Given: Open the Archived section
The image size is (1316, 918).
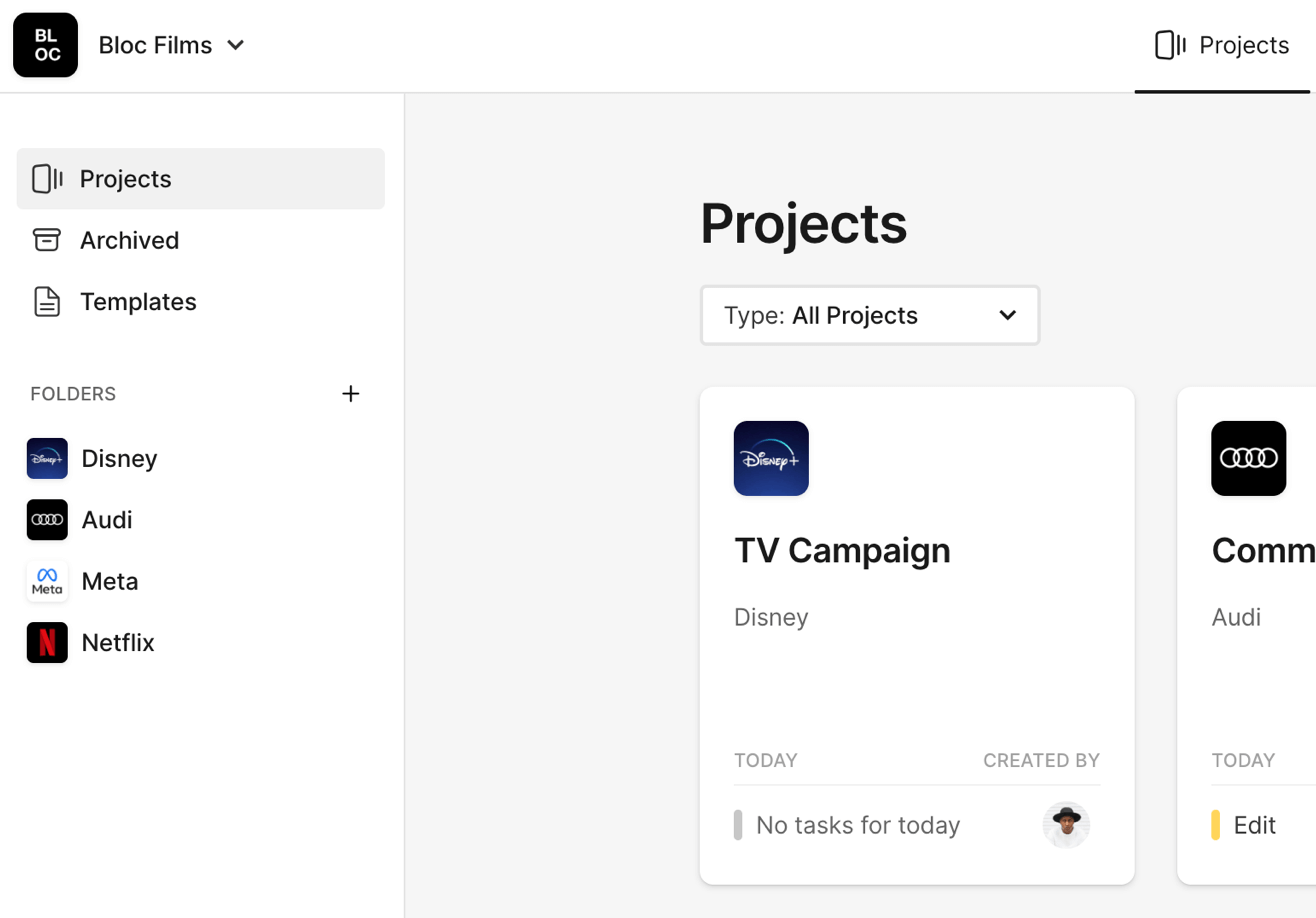Looking at the screenshot, I should pyautogui.click(x=129, y=240).
